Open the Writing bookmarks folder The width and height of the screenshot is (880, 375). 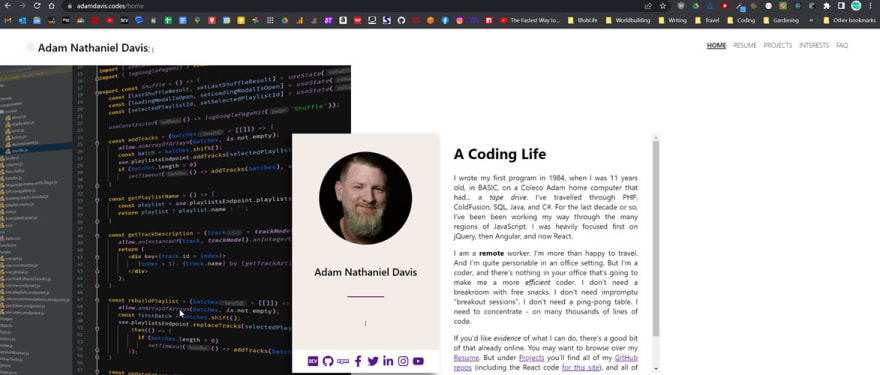673,20
